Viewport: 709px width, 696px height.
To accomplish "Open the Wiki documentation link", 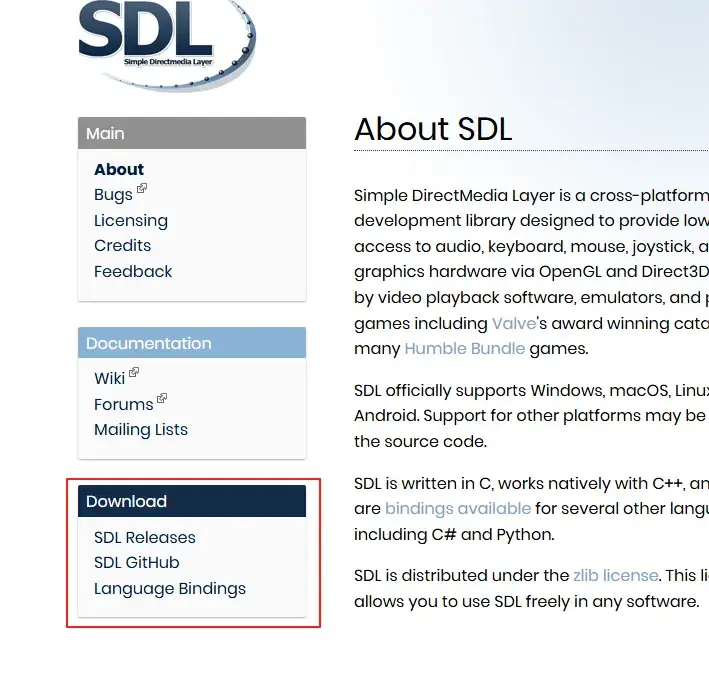I will [109, 379].
